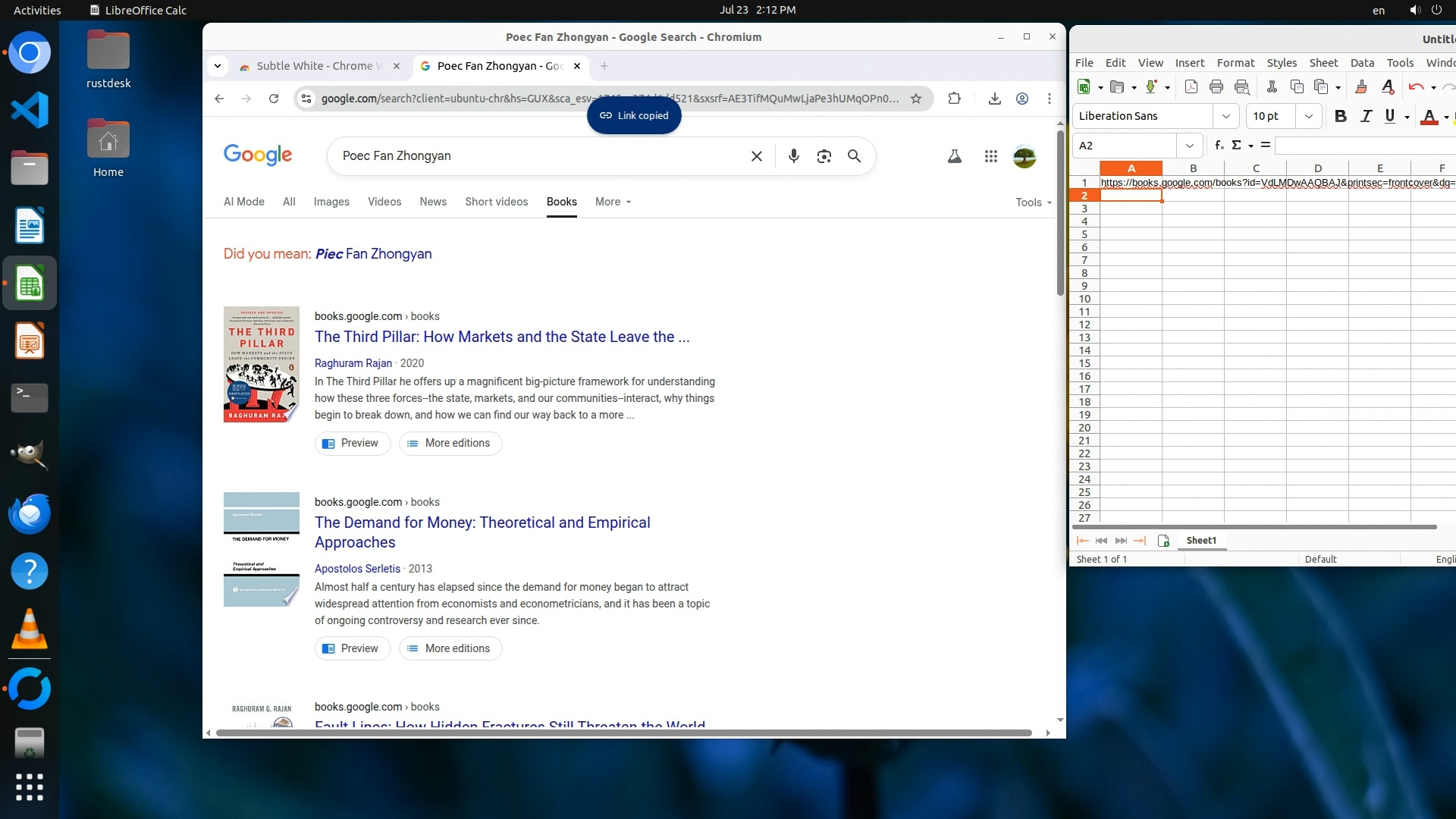Click the font color red swatch button

1429,116
